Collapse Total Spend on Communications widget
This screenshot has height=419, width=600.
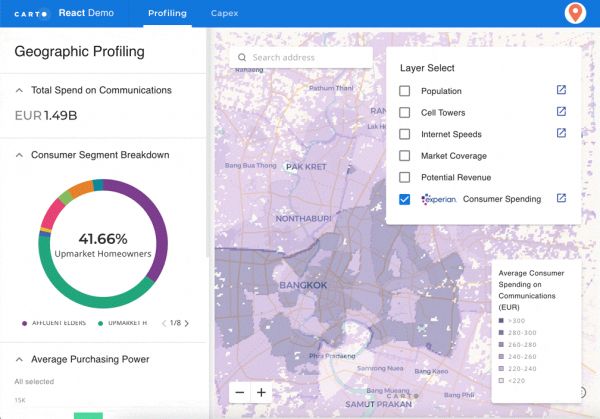point(19,90)
